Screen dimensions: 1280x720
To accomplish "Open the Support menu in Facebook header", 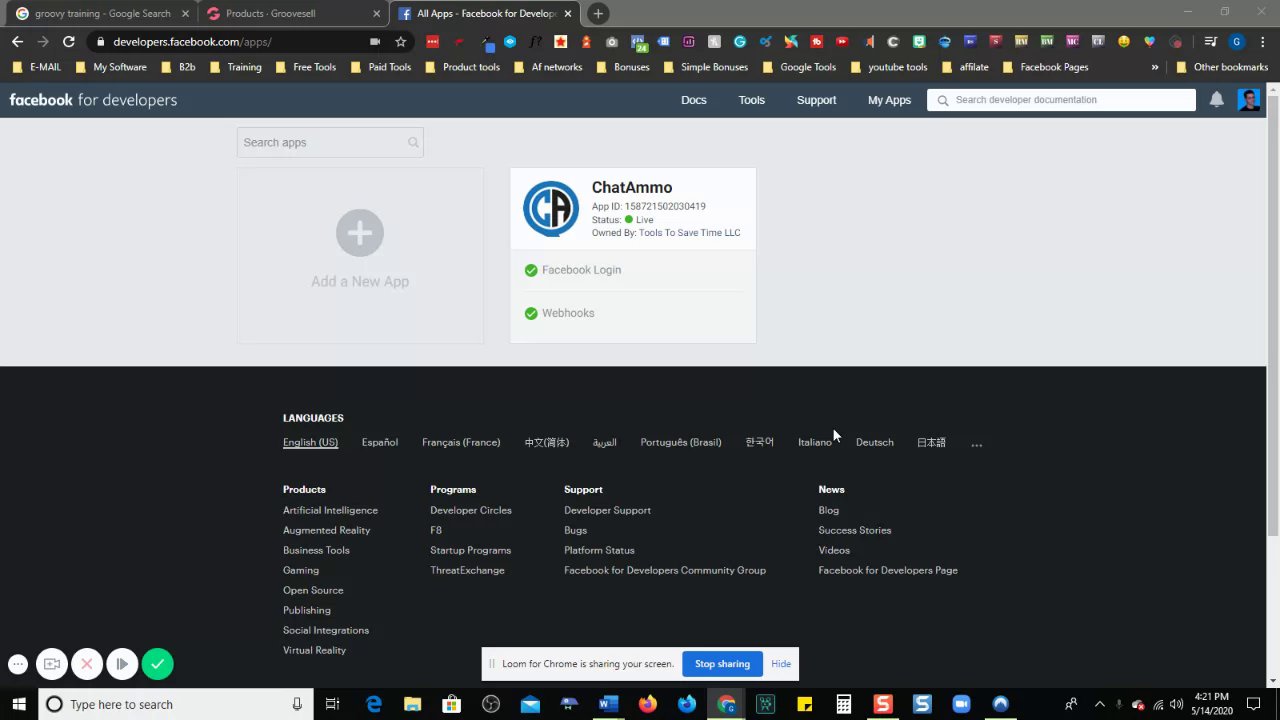I will tap(816, 100).
